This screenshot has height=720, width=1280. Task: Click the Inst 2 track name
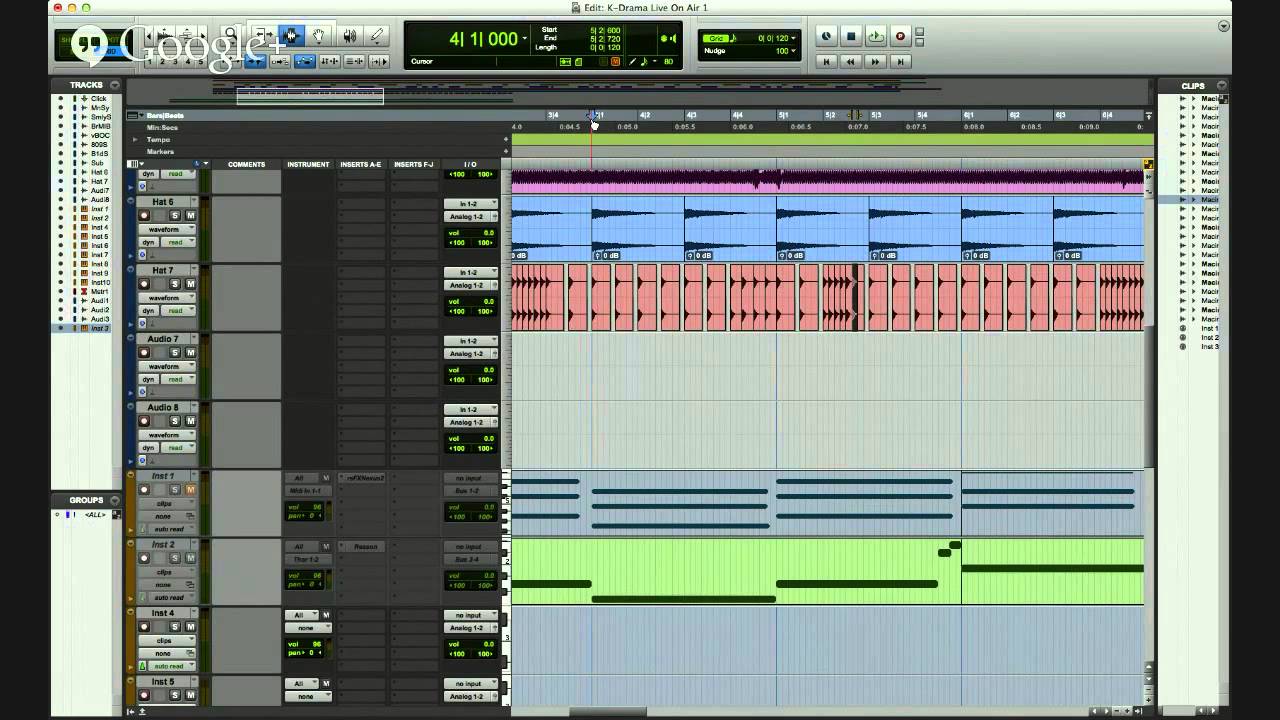coord(163,545)
